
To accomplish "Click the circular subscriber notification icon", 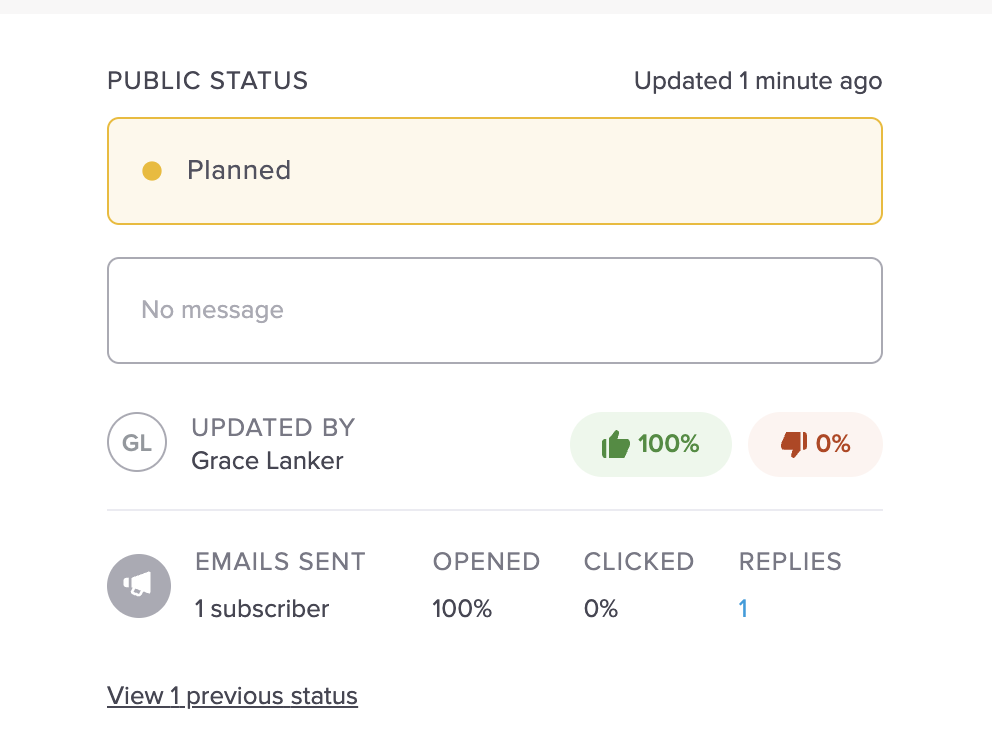I will click(139, 586).
